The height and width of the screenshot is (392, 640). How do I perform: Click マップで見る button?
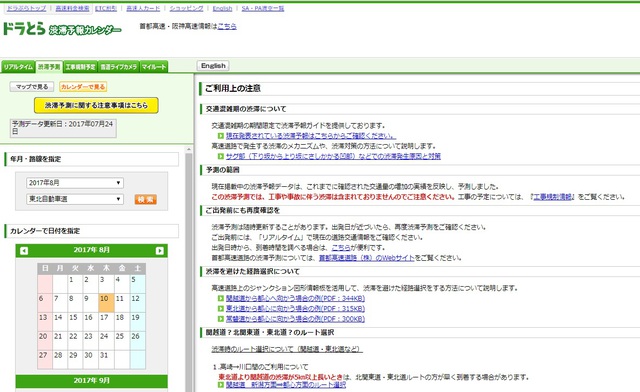tap(32, 87)
